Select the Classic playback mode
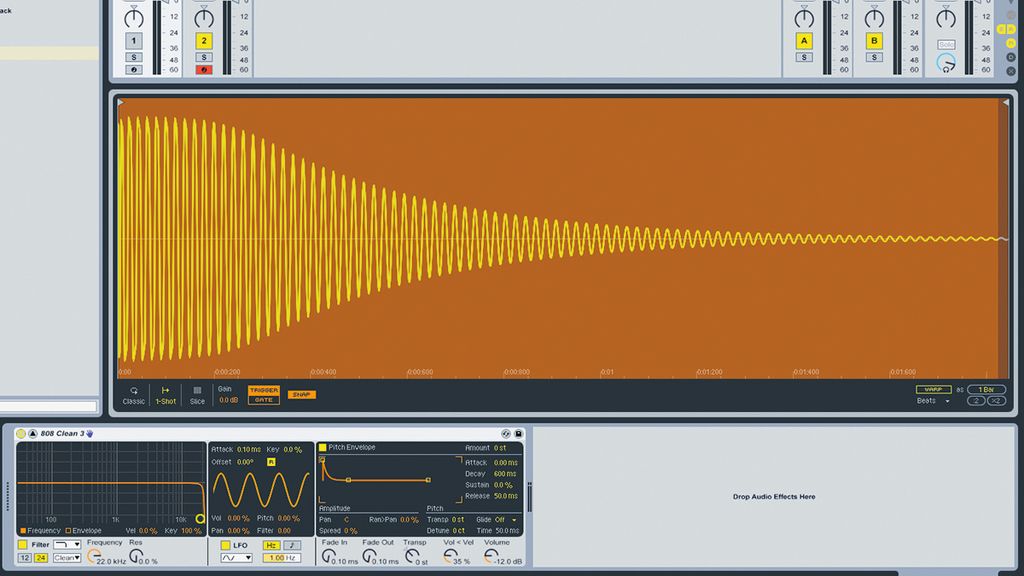The image size is (1024, 576). click(x=133, y=397)
